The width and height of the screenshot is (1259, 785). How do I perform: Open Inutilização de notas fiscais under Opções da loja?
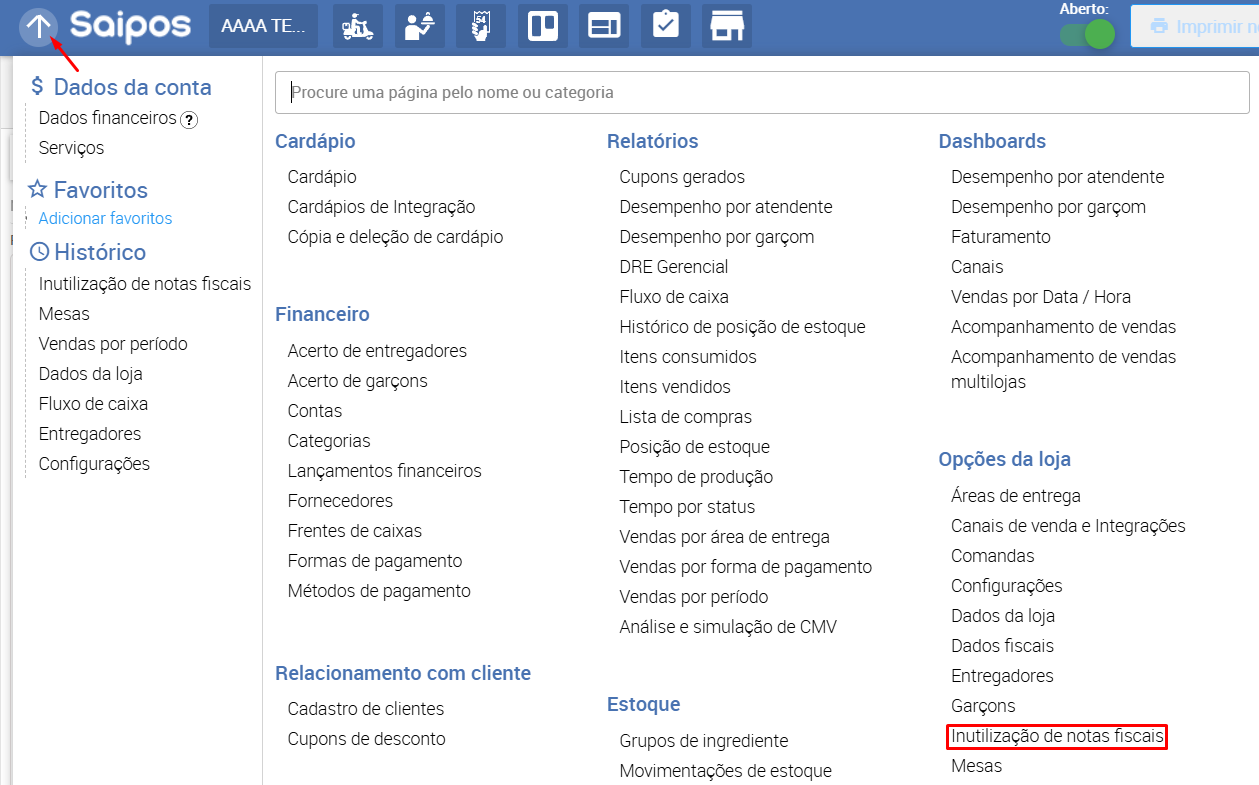pyautogui.click(x=1057, y=737)
